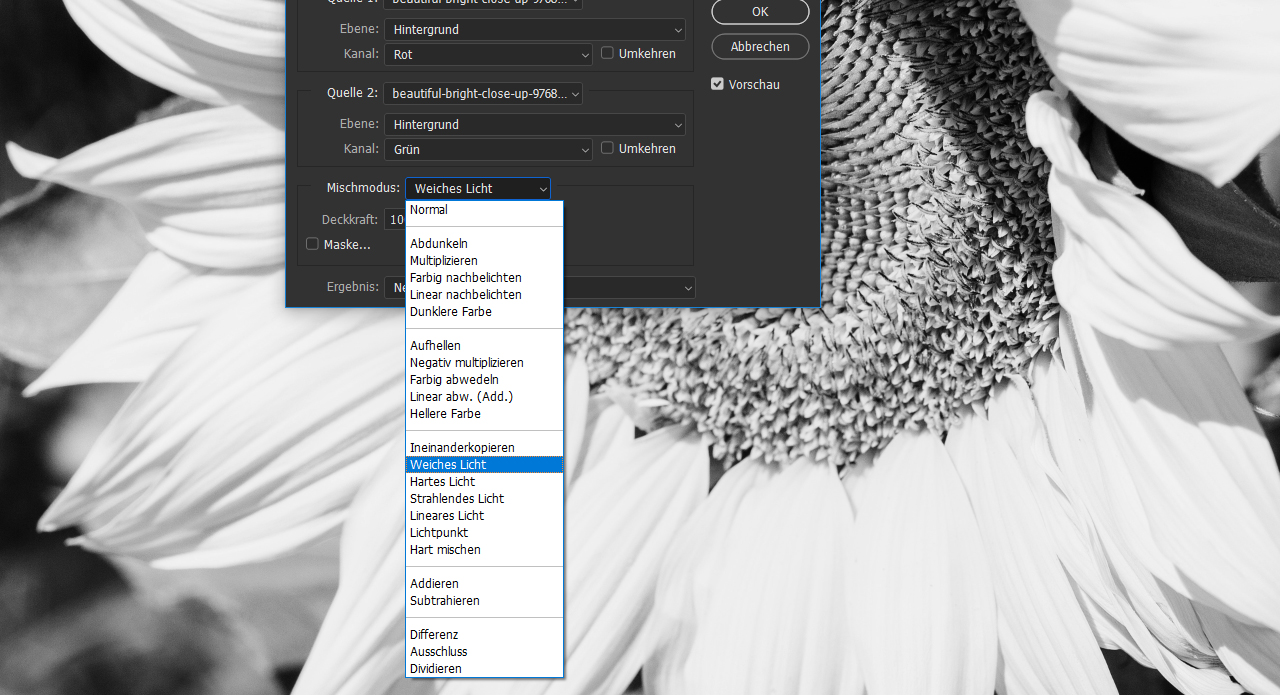
Task: Select Strahlendes Licht blend mode
Action: 484,499
